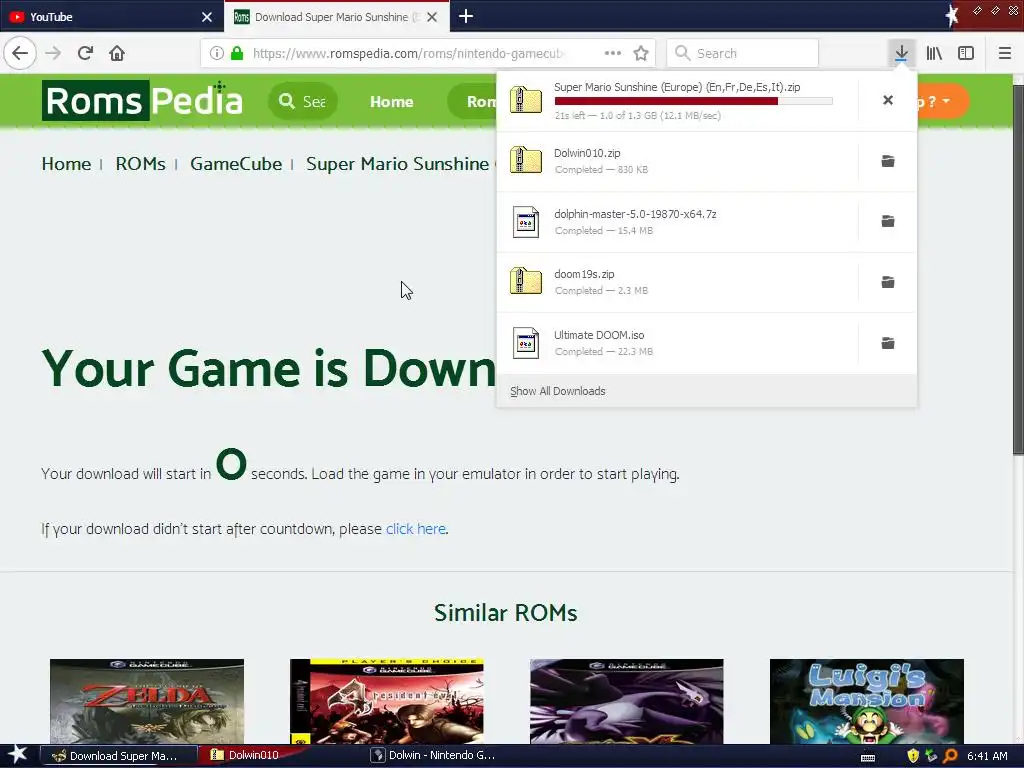The image size is (1024, 768).
Task: Click the Home breadcrumb link
Action: [x=66, y=164]
